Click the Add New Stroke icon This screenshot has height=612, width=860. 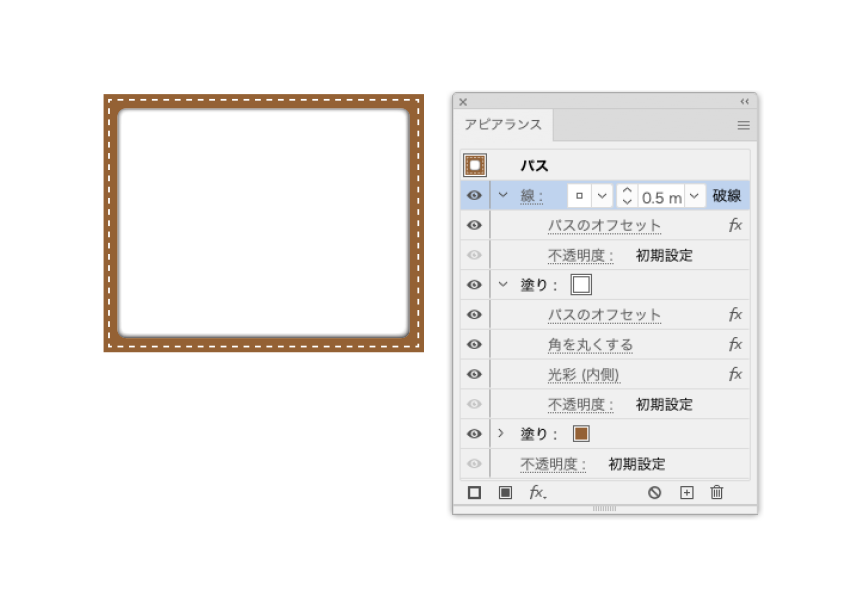coord(474,493)
